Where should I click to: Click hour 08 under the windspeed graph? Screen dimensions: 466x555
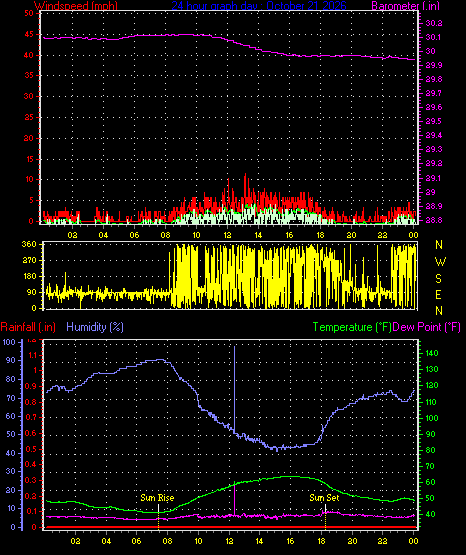point(165,235)
